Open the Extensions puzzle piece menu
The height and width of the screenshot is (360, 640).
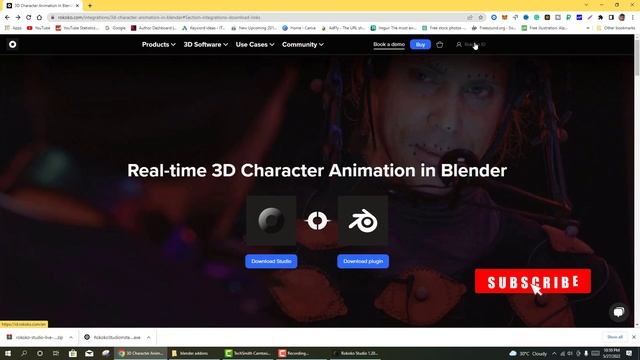(x=600, y=18)
